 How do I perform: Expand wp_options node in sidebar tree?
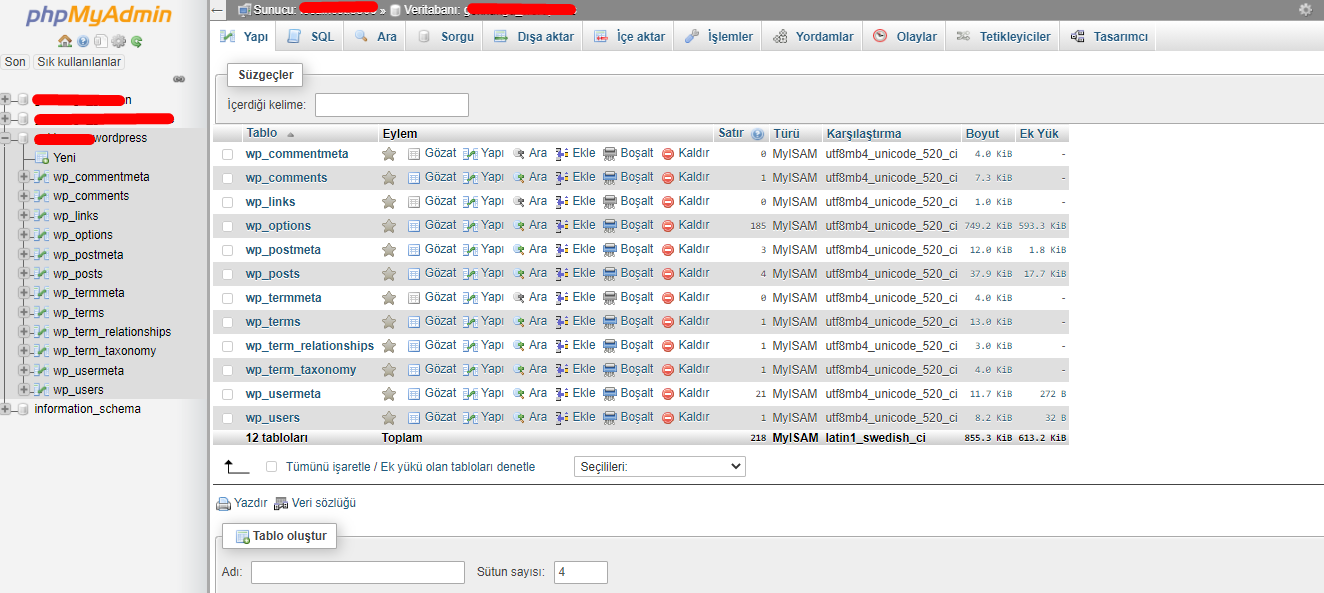tap(24, 235)
